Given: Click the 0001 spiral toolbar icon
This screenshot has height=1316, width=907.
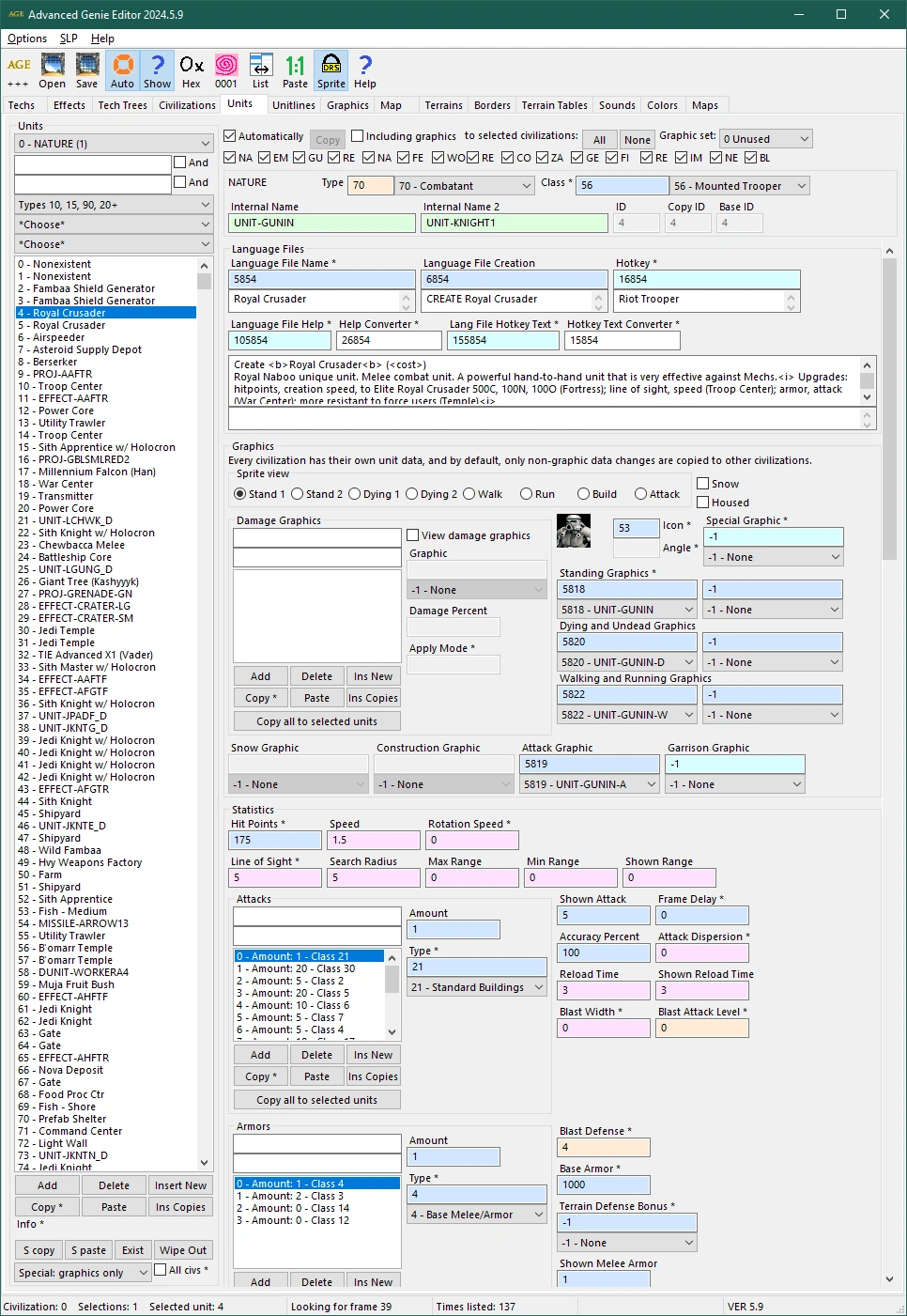Looking at the screenshot, I should (226, 71).
